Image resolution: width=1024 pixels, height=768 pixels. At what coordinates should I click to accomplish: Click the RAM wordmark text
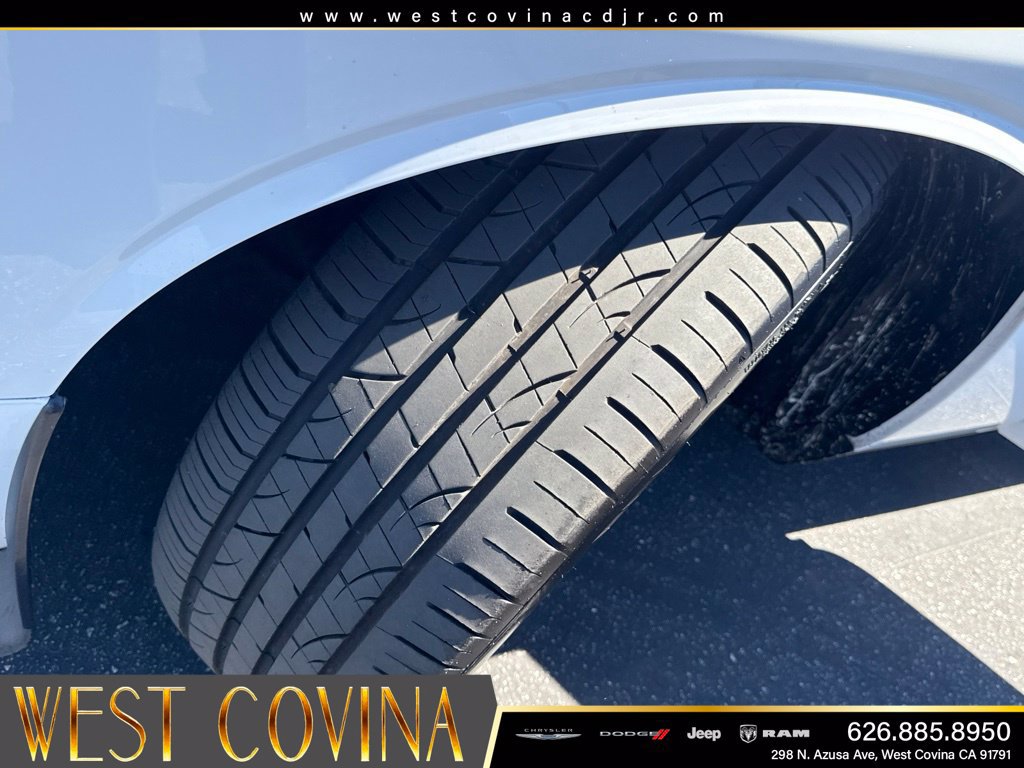click(x=786, y=733)
